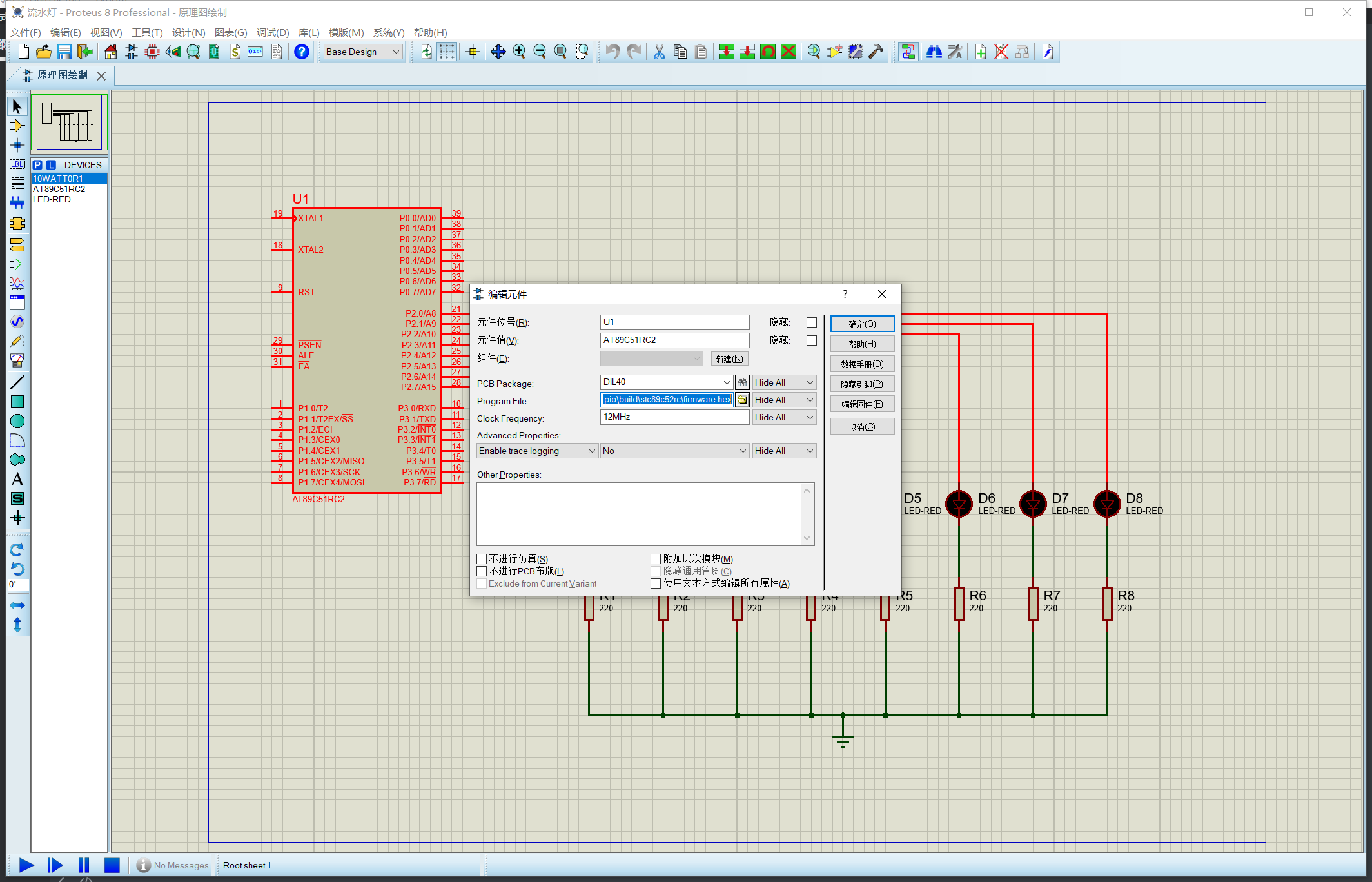1372x882 pixels.
Task: Click the 帮助(H) dialog button
Action: 862,344
